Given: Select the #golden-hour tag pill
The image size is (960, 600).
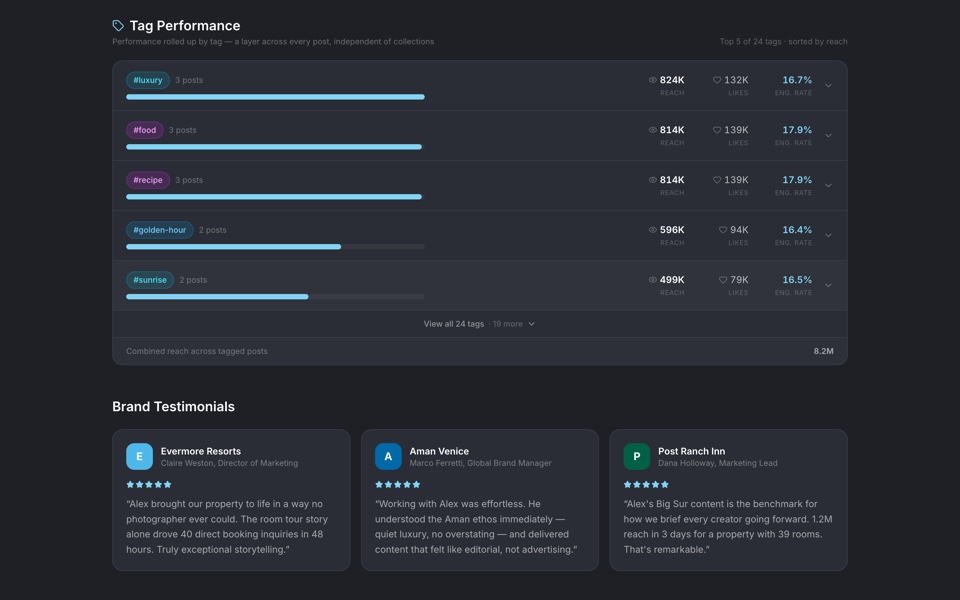Looking at the screenshot, I should pos(160,230).
